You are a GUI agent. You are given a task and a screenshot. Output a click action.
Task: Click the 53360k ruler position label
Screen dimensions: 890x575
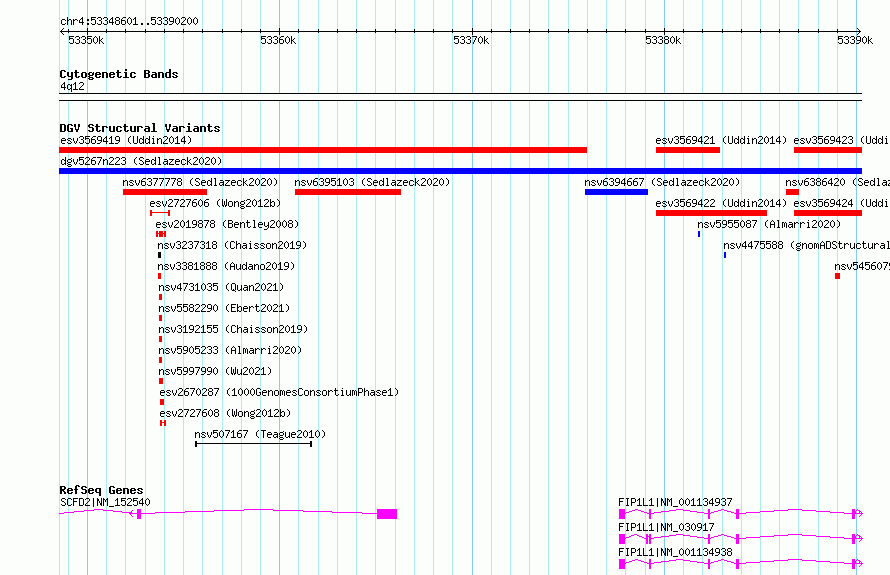[x=278, y=40]
